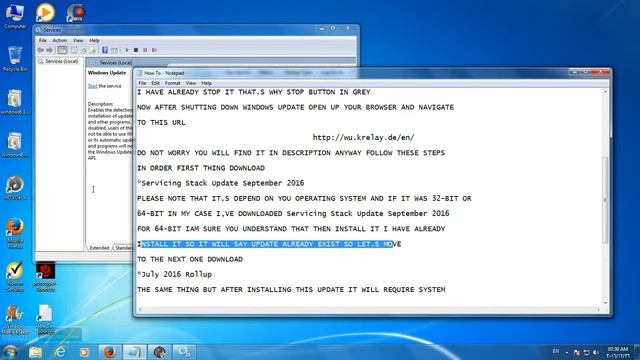Click network icon in system tray
This screenshot has height=360, width=640.
click(x=586, y=352)
